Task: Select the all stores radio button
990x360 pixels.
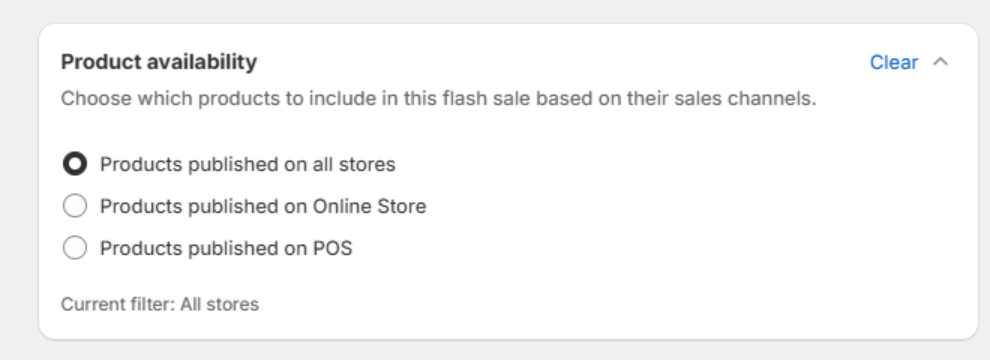Action: pos(75,164)
